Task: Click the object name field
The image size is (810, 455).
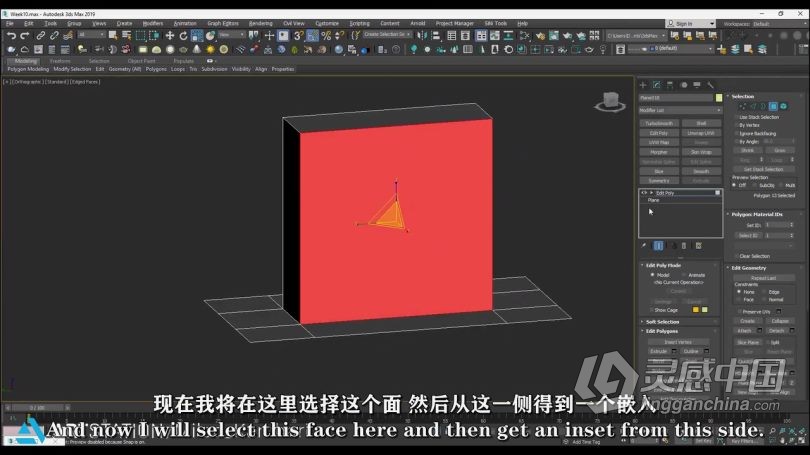Action: point(676,98)
